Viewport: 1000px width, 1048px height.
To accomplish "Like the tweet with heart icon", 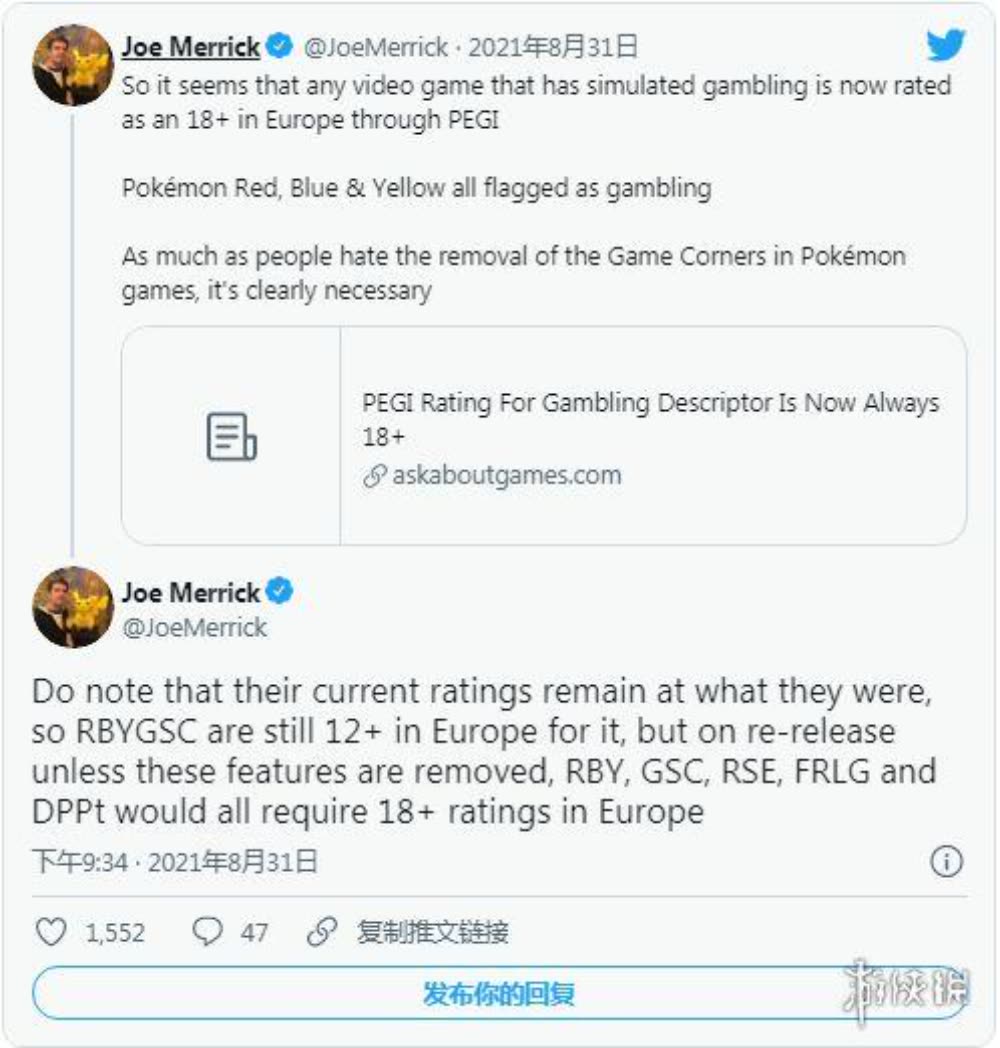I will point(51,932).
